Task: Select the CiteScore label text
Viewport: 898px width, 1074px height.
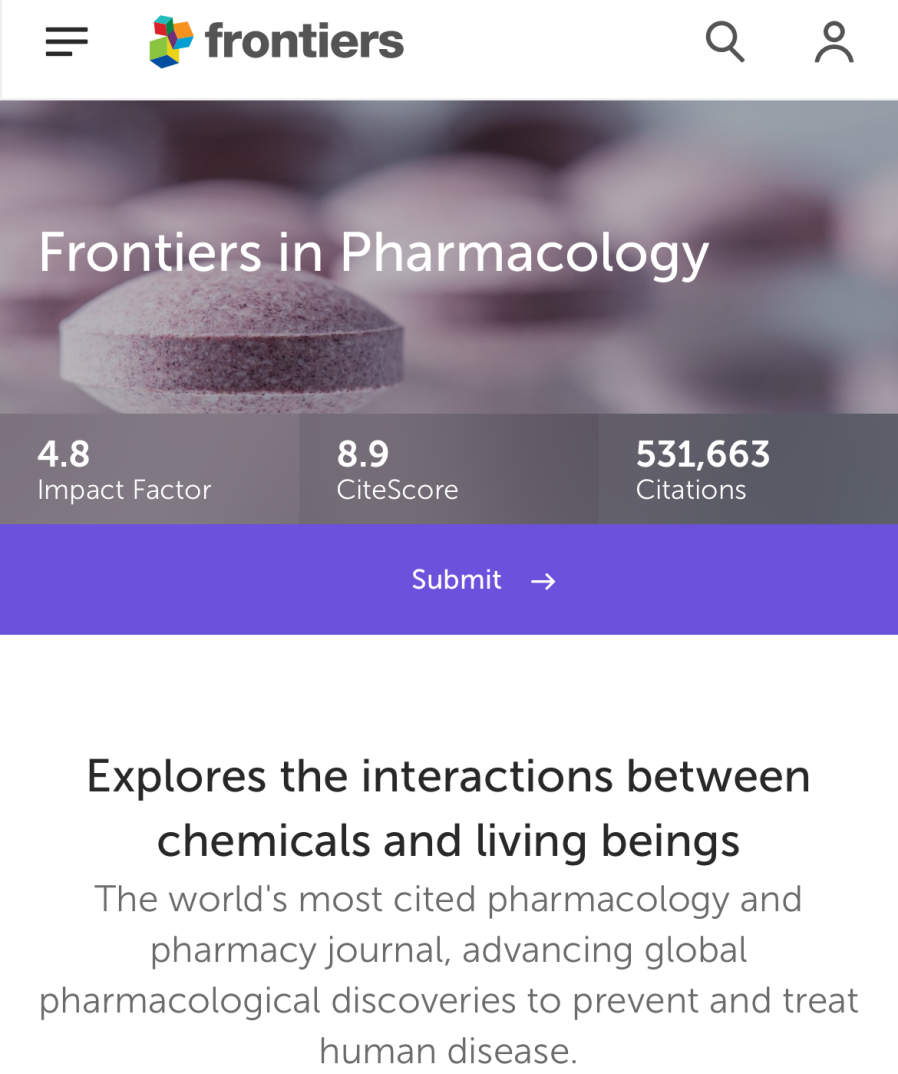Action: [x=397, y=490]
